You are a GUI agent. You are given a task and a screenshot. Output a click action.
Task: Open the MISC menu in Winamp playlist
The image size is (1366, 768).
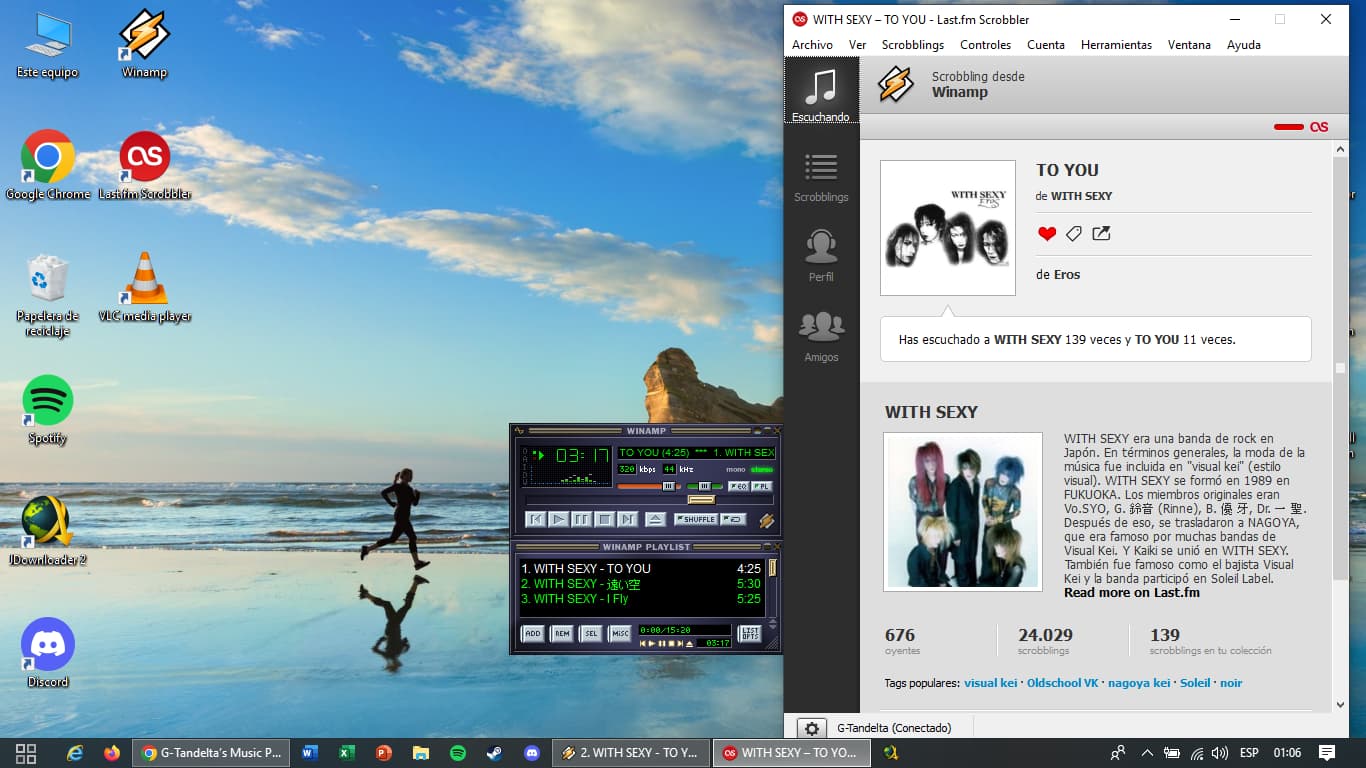pos(620,633)
